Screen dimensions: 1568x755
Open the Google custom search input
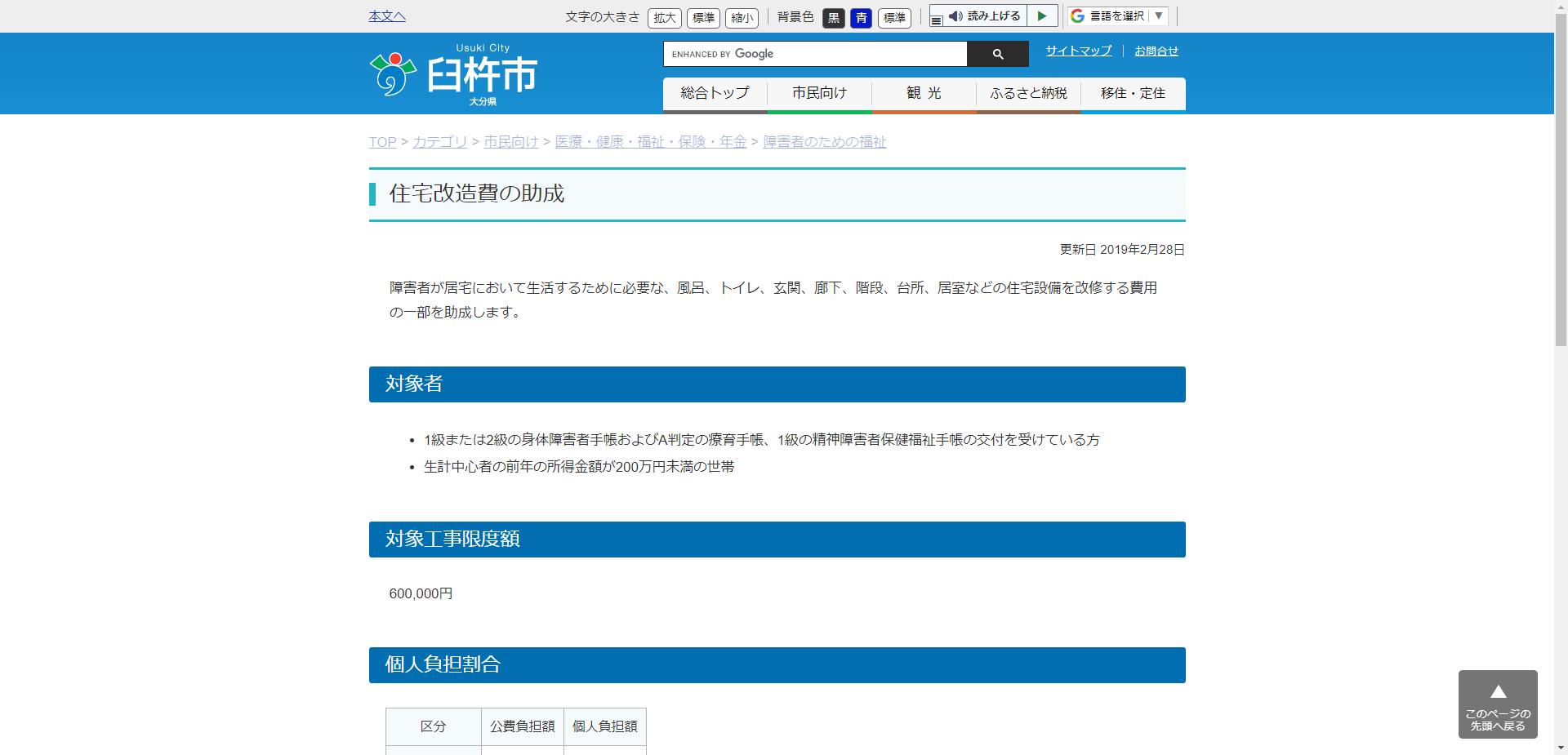tap(814, 54)
